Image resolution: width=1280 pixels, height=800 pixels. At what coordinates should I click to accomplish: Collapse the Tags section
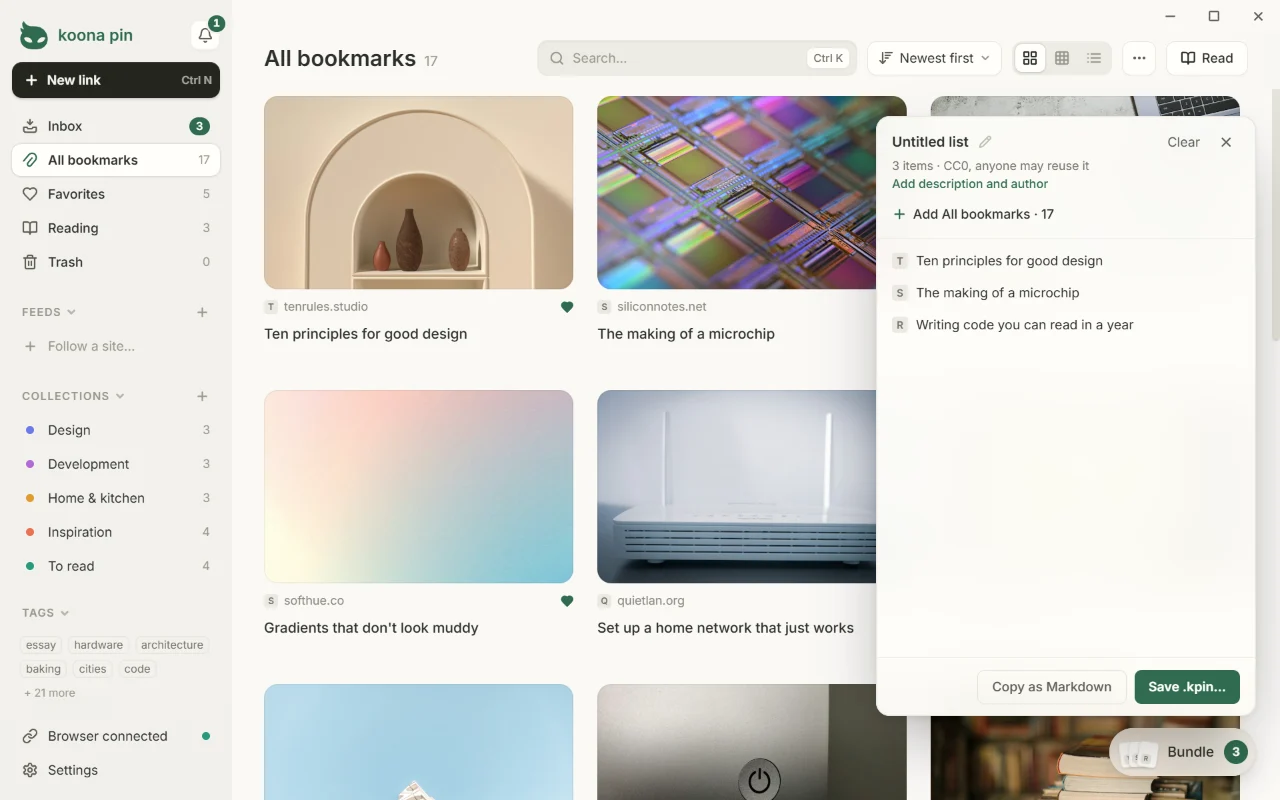tap(46, 613)
